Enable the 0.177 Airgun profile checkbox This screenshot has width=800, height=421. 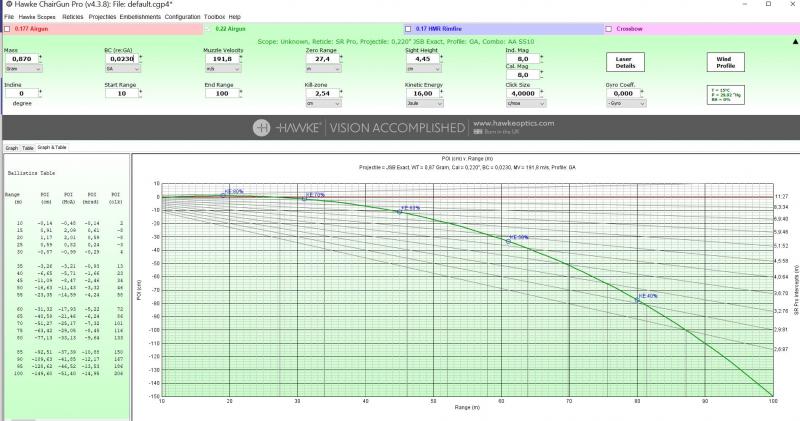8,29
